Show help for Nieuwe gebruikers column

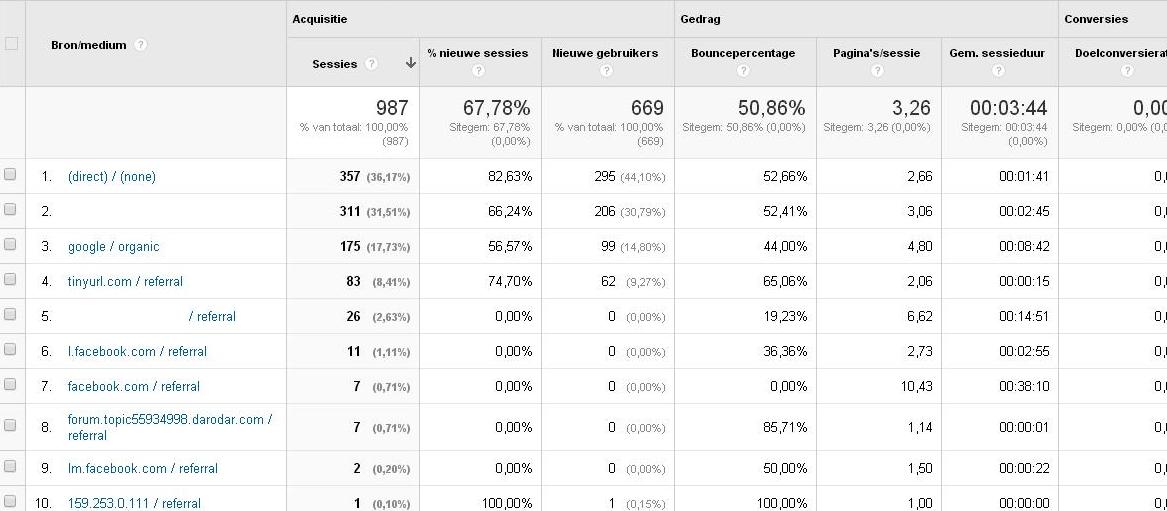tap(607, 71)
